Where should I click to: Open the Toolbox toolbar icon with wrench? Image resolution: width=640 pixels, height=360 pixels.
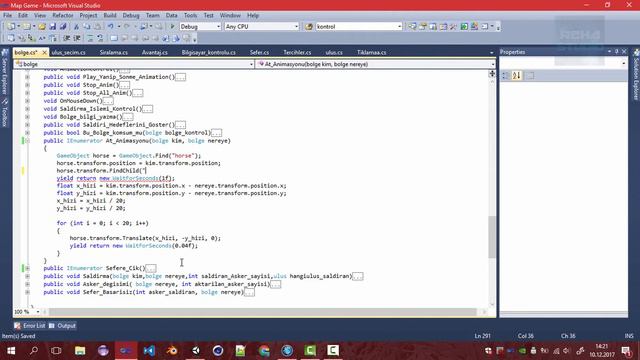click(x=453, y=27)
